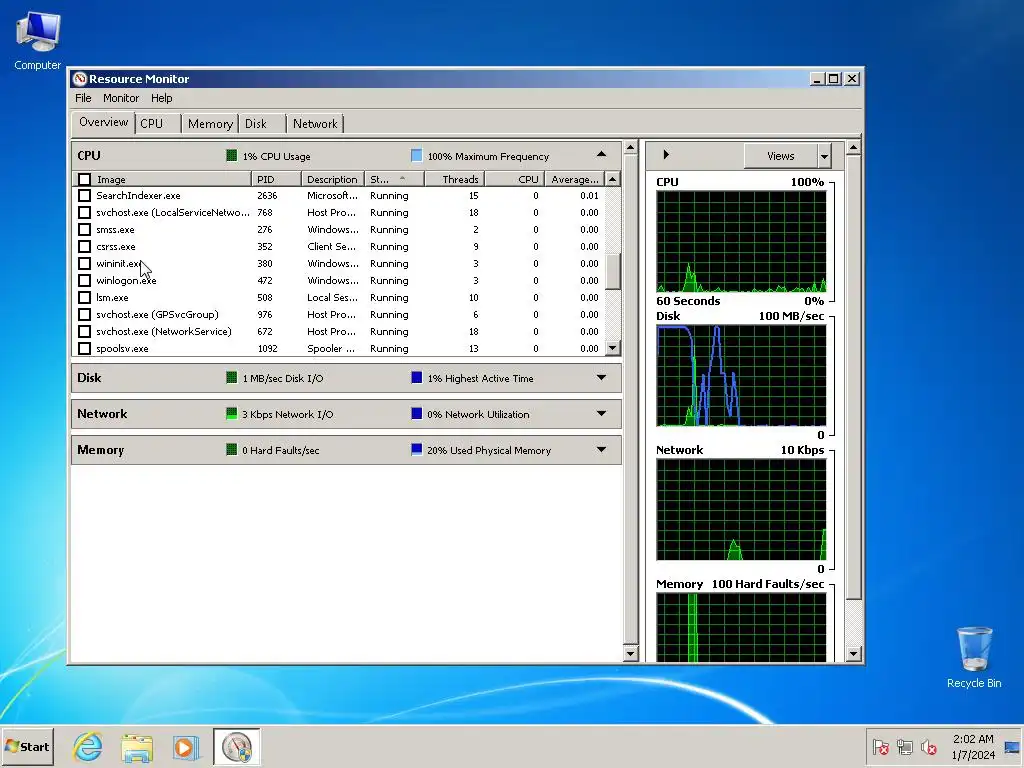Click the process list scroll down arrow
The height and width of the screenshot is (768, 1024).
[x=613, y=348]
